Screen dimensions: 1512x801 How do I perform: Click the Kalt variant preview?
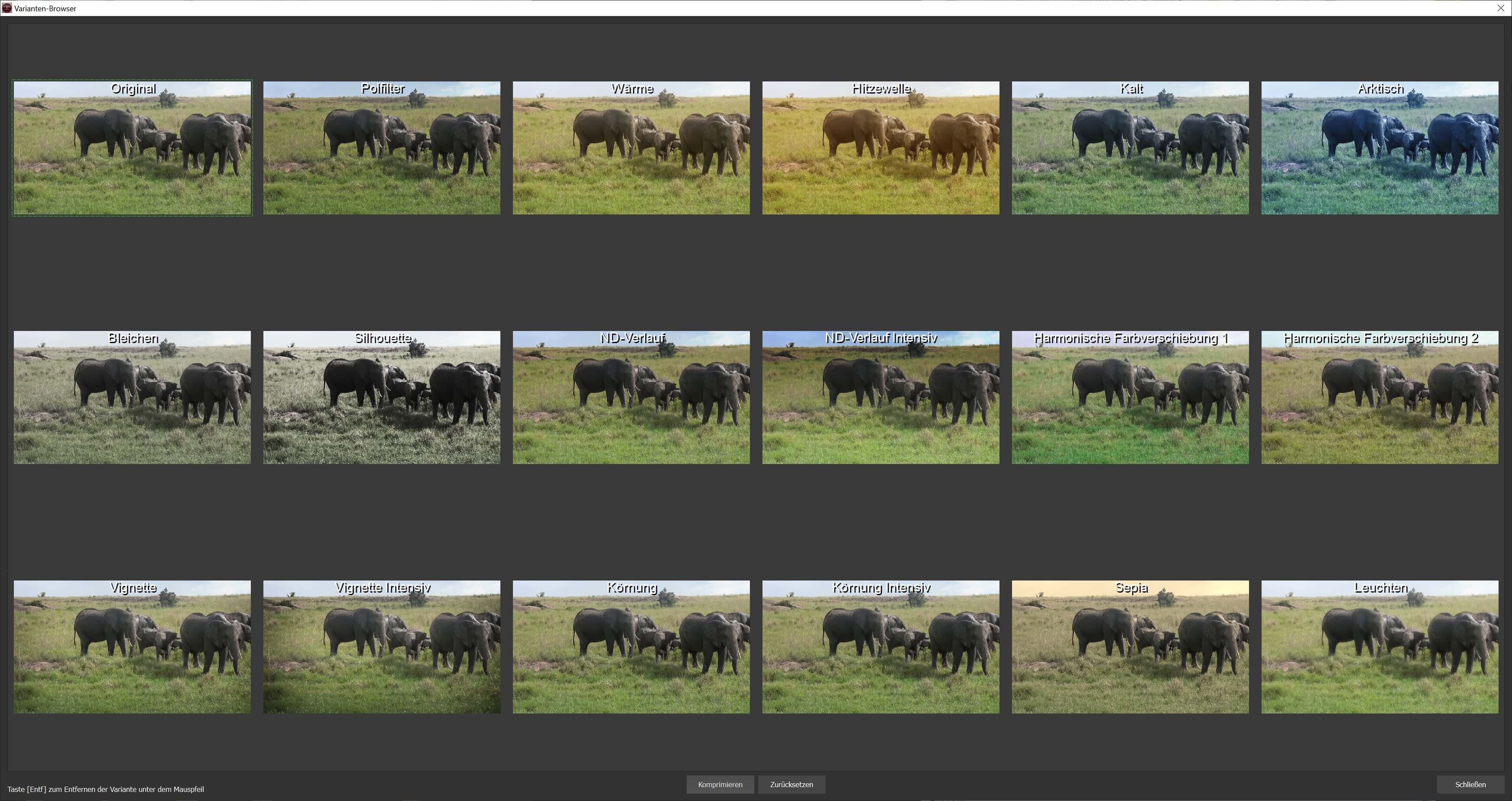click(1130, 148)
